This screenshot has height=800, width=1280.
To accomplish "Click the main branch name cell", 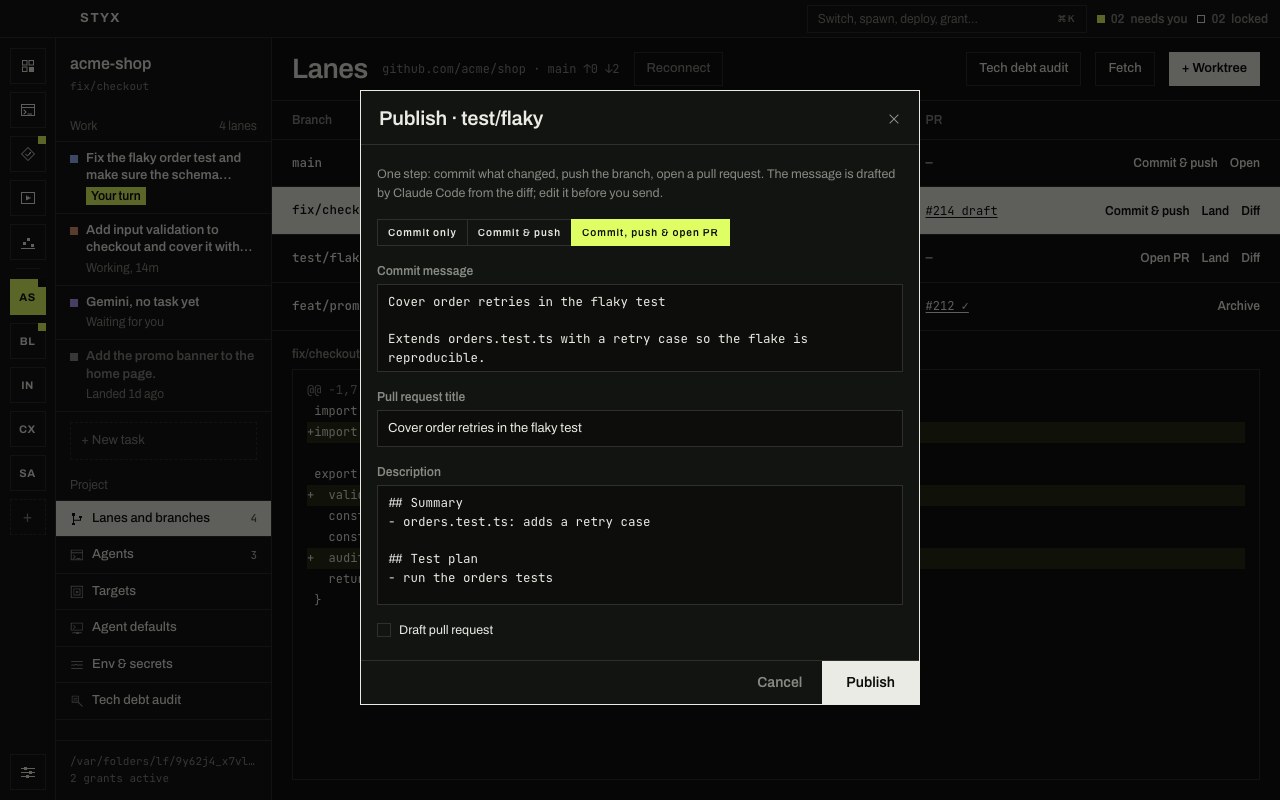I will click(x=307, y=163).
